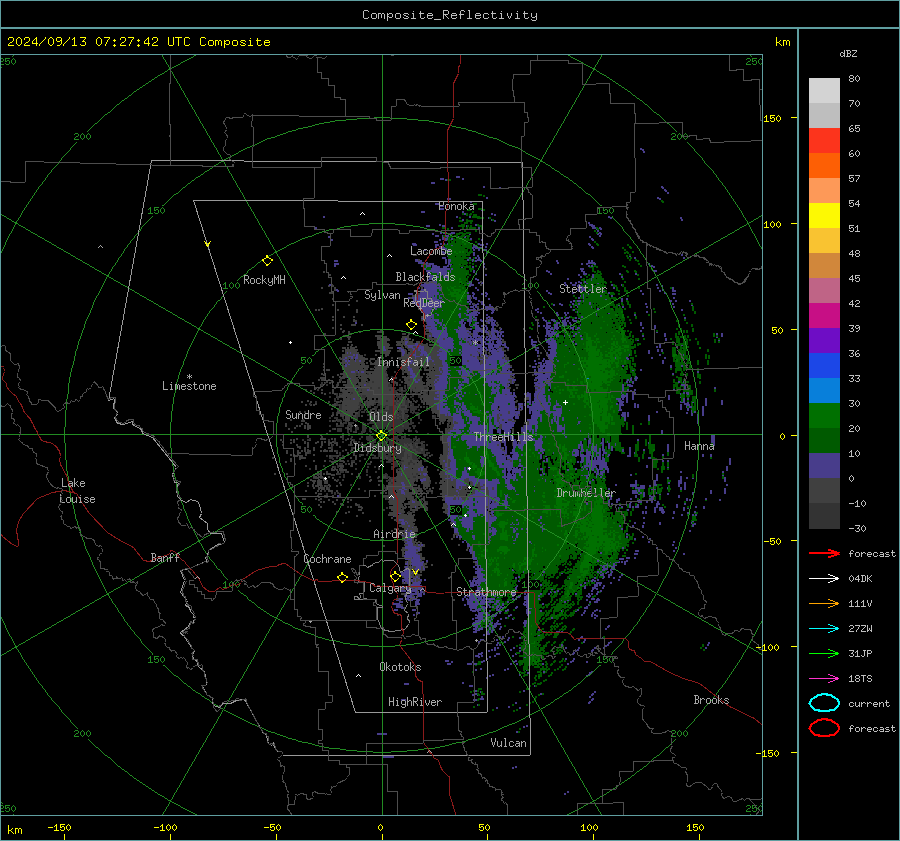This screenshot has width=900, height=841.
Task: Click the yellow radar-site diamond above Didsbury
Action: point(381,436)
